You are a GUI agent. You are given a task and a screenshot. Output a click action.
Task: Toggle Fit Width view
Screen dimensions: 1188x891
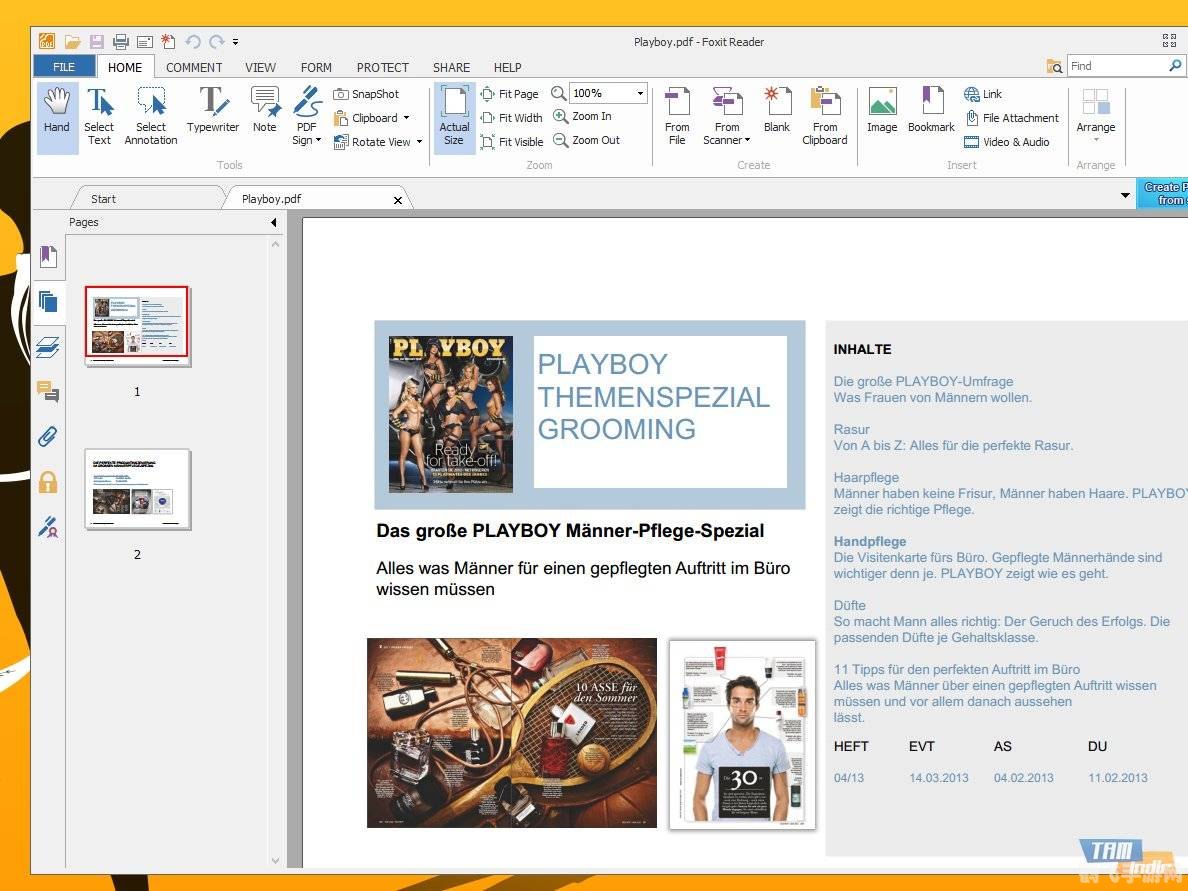pos(513,117)
